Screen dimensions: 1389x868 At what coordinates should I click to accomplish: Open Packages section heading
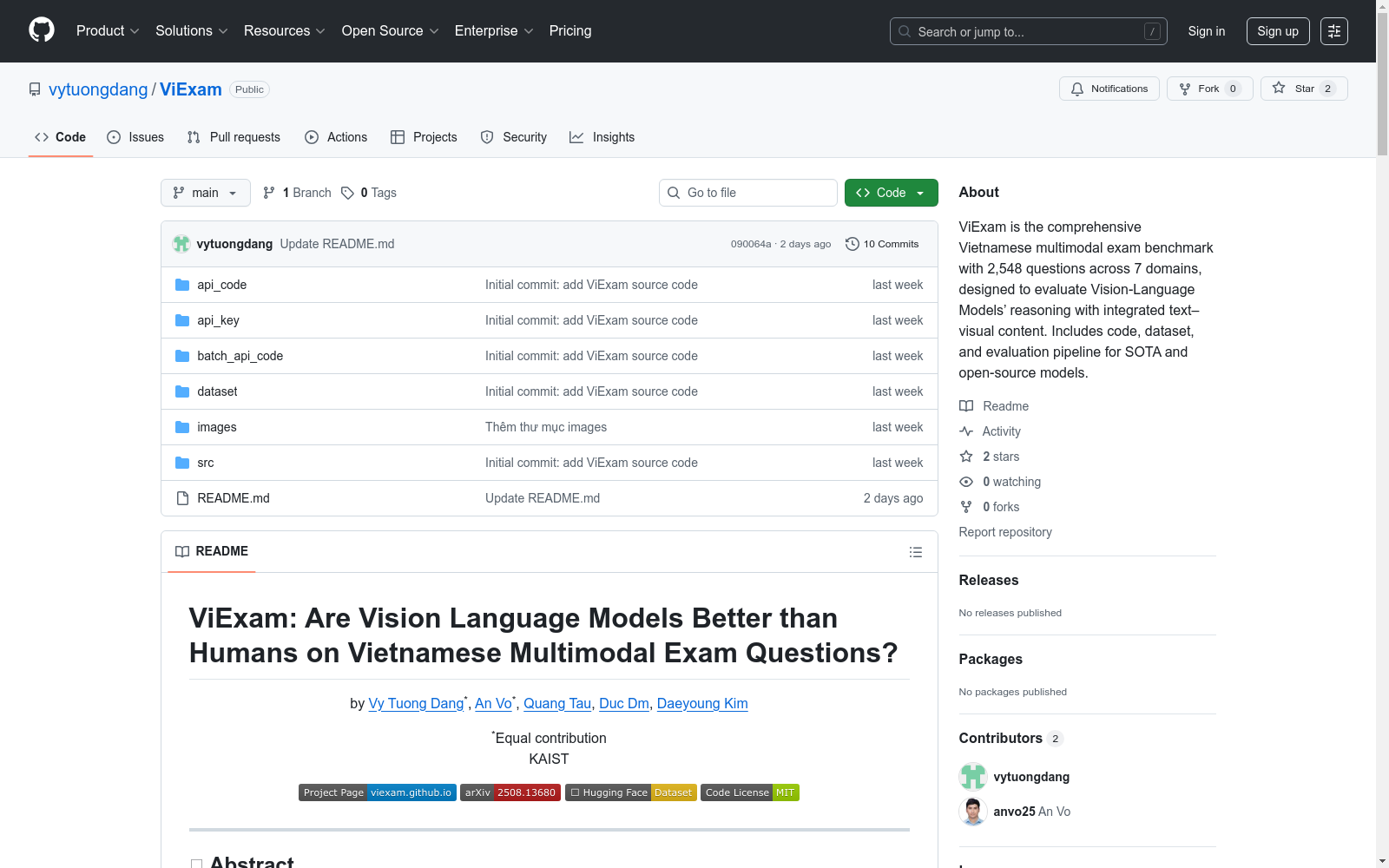(x=991, y=659)
